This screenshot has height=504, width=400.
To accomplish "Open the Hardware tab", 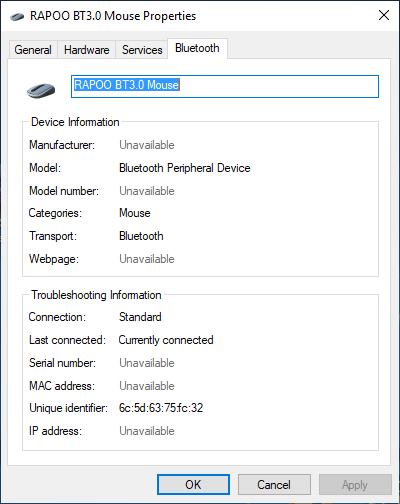I will click(x=87, y=50).
